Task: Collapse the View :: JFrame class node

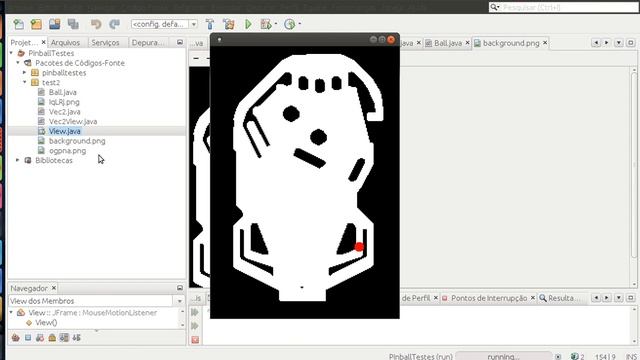Action: click(x=11, y=313)
